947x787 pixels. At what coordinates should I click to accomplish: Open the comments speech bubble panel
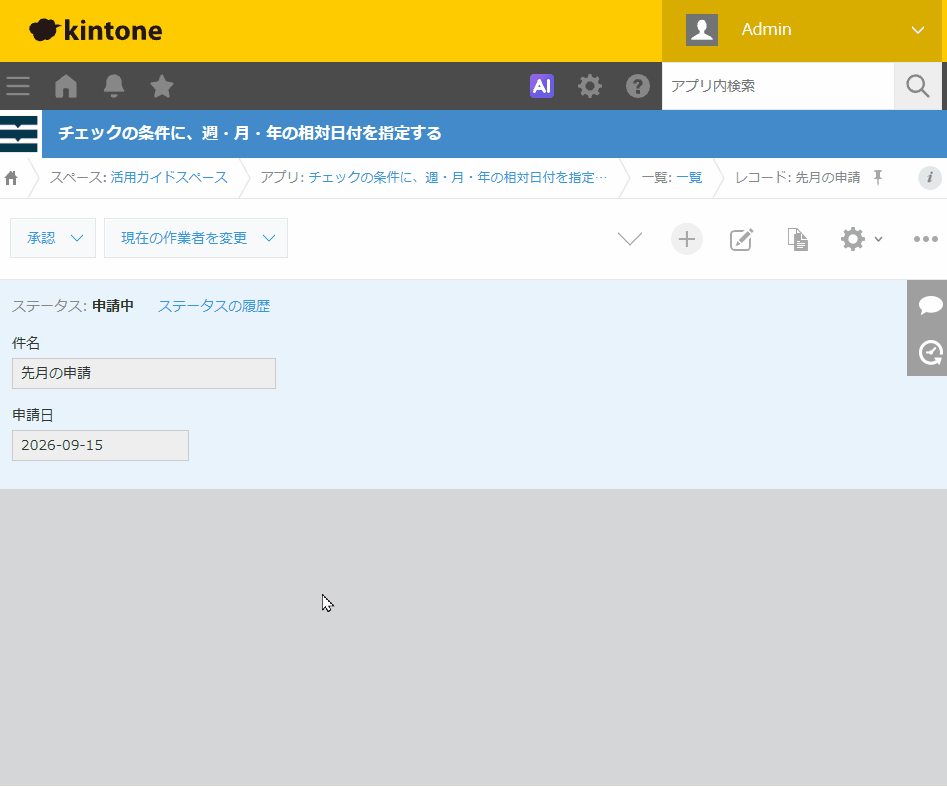pos(930,305)
